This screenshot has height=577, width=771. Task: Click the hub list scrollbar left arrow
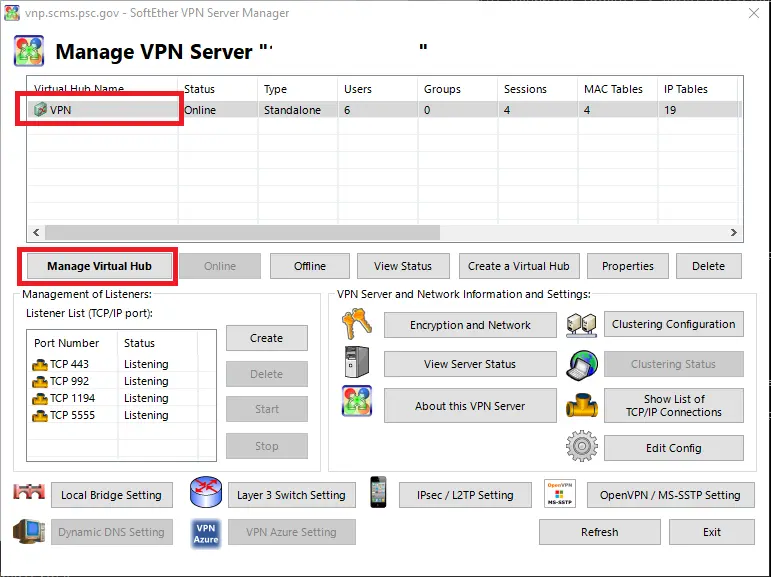[x=36, y=232]
